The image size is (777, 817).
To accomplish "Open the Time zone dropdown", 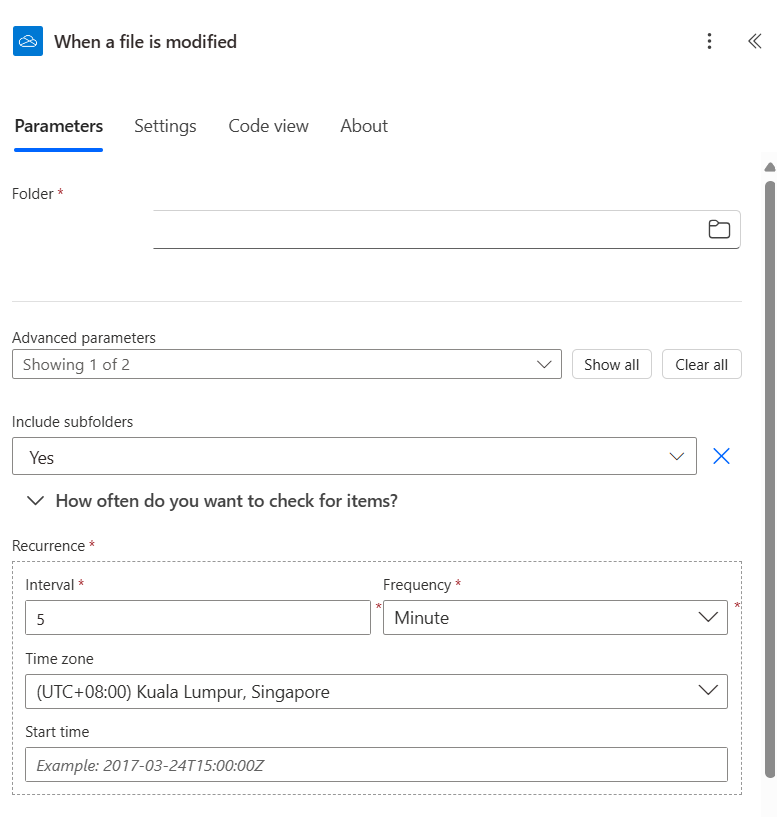I will pos(709,691).
